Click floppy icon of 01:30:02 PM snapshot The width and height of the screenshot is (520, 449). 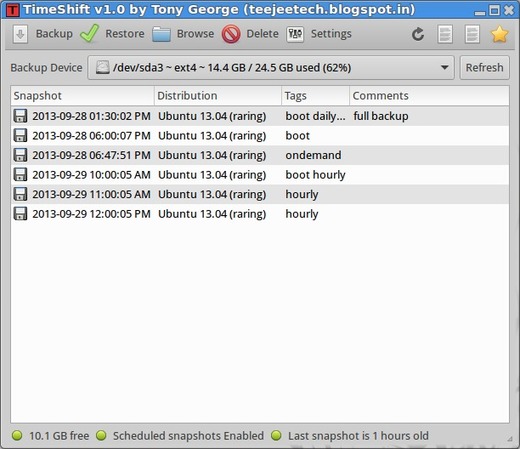pos(20,116)
